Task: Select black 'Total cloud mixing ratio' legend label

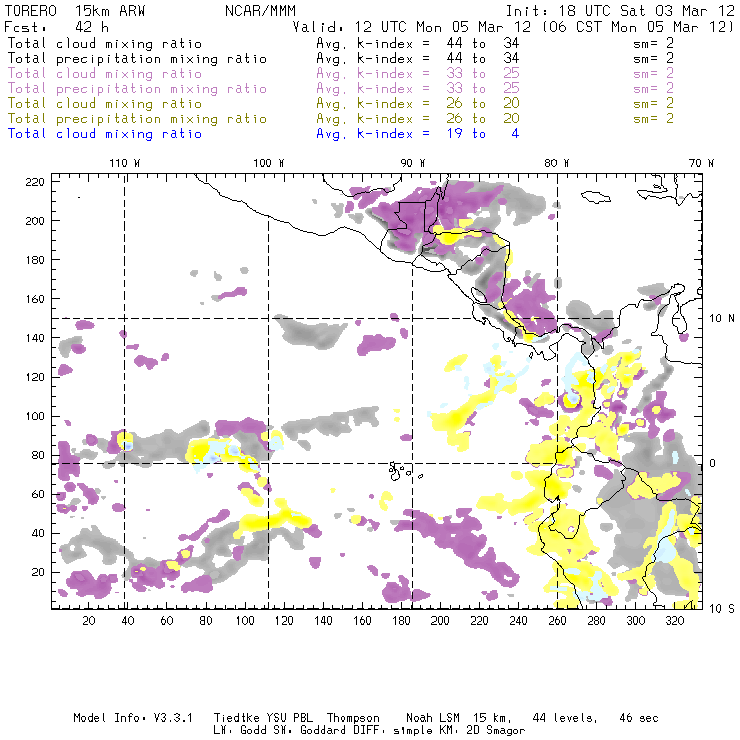Action: (x=105, y=43)
